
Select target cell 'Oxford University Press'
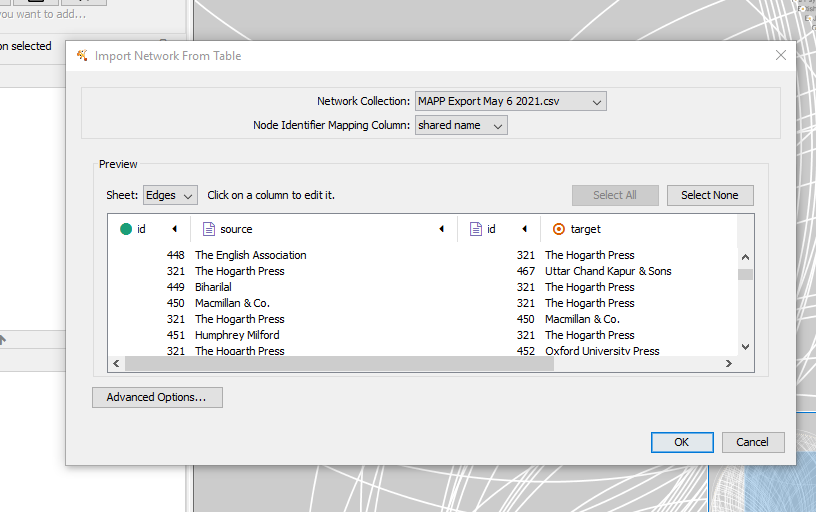(602, 351)
